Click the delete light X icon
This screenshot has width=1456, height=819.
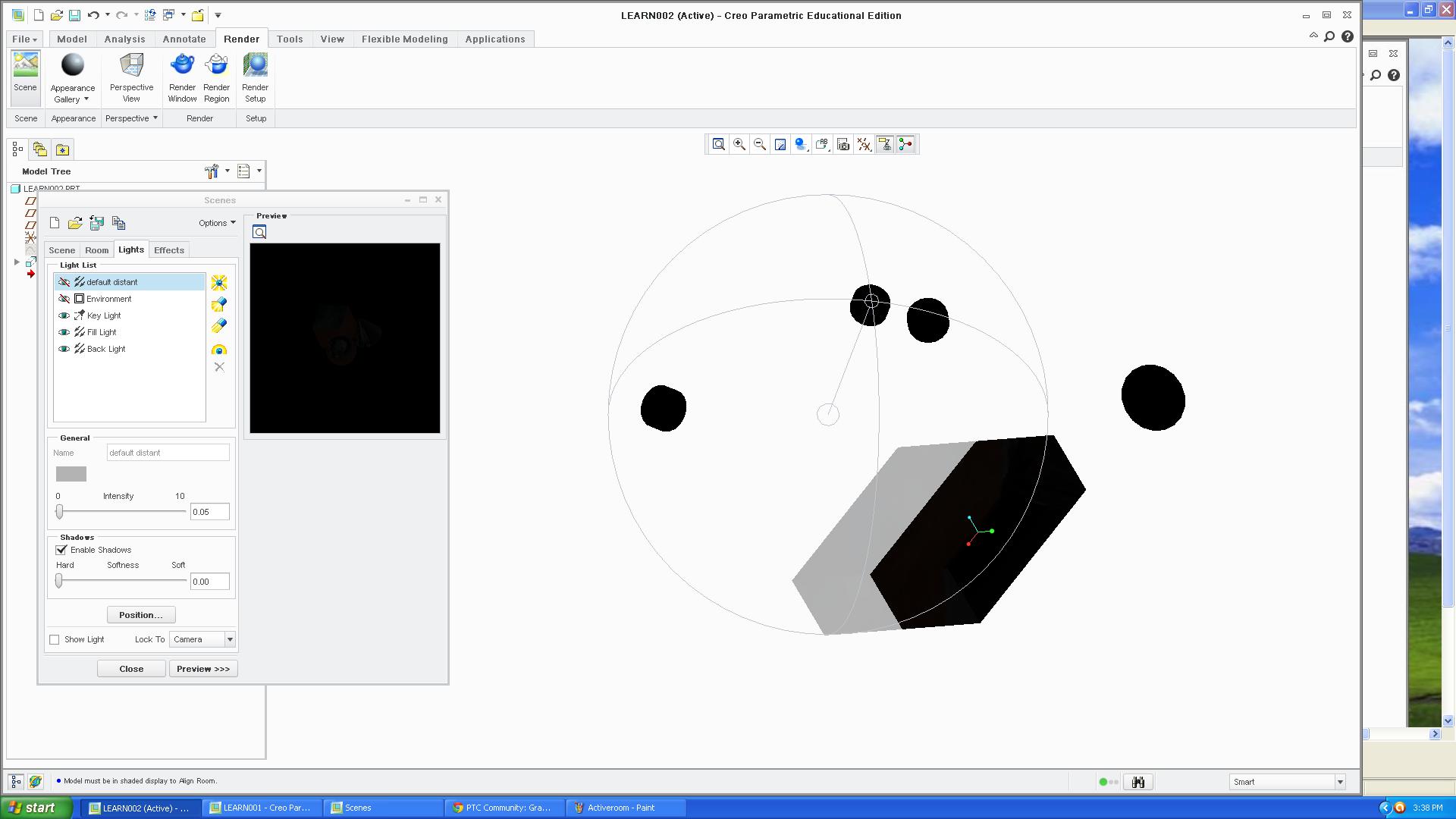[x=219, y=367]
